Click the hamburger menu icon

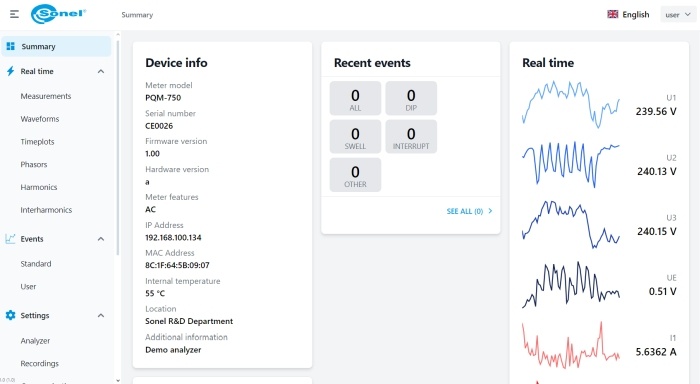pos(14,14)
